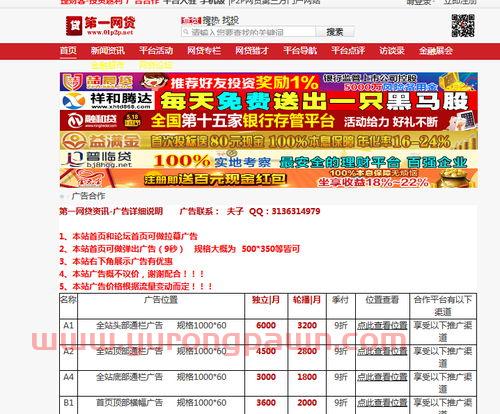Viewport: 500px width, 414px height.
Task: Open the 平台导航 menu item
Action: pos(300,51)
